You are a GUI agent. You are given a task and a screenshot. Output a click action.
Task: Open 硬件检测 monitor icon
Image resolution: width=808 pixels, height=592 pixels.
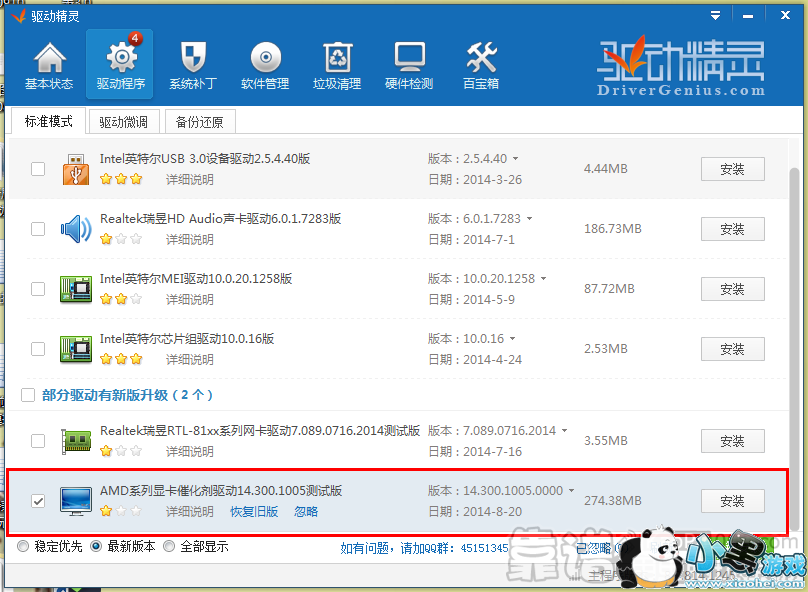click(409, 66)
